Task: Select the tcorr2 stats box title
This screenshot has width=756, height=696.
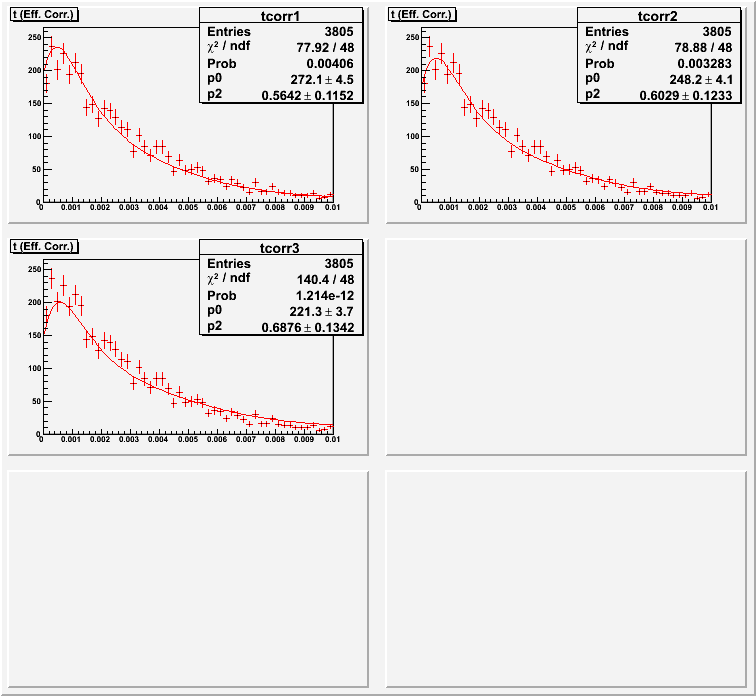Action: tap(659, 16)
